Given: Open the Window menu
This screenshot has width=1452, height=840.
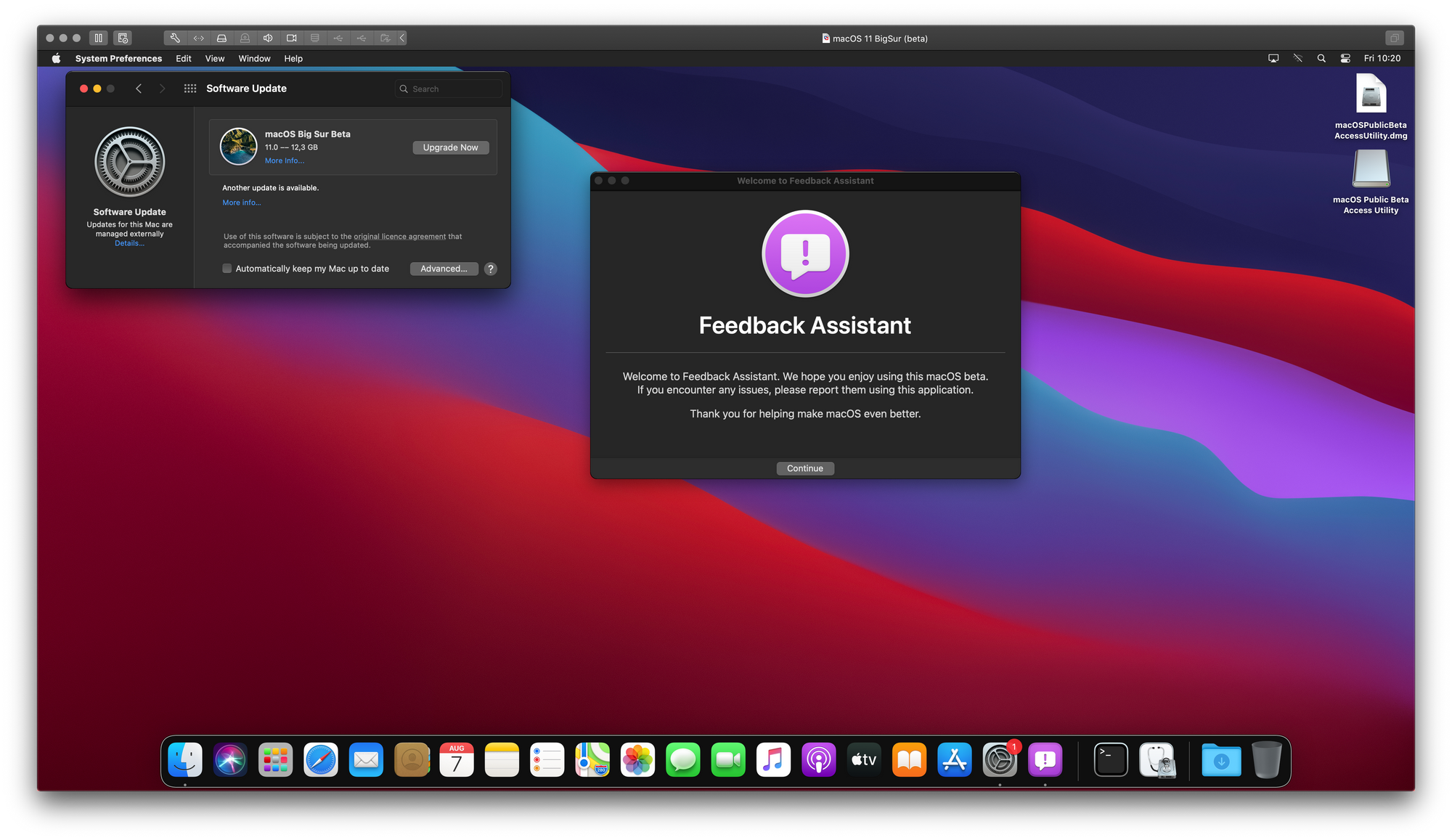Looking at the screenshot, I should 254,58.
